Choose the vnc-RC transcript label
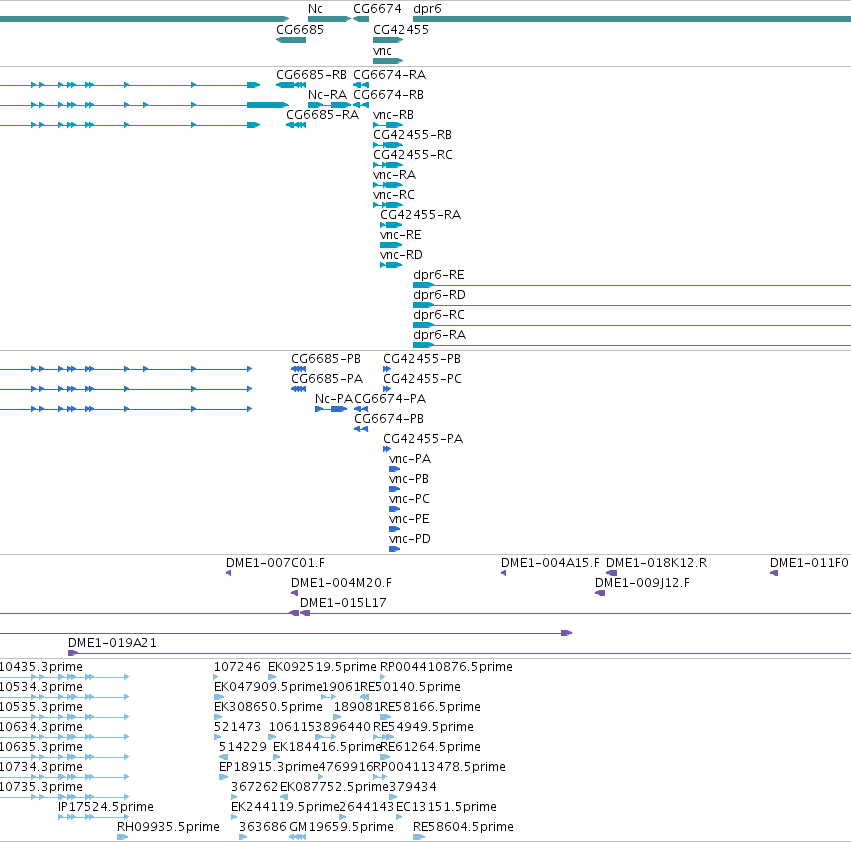851x842 pixels. pos(393,194)
